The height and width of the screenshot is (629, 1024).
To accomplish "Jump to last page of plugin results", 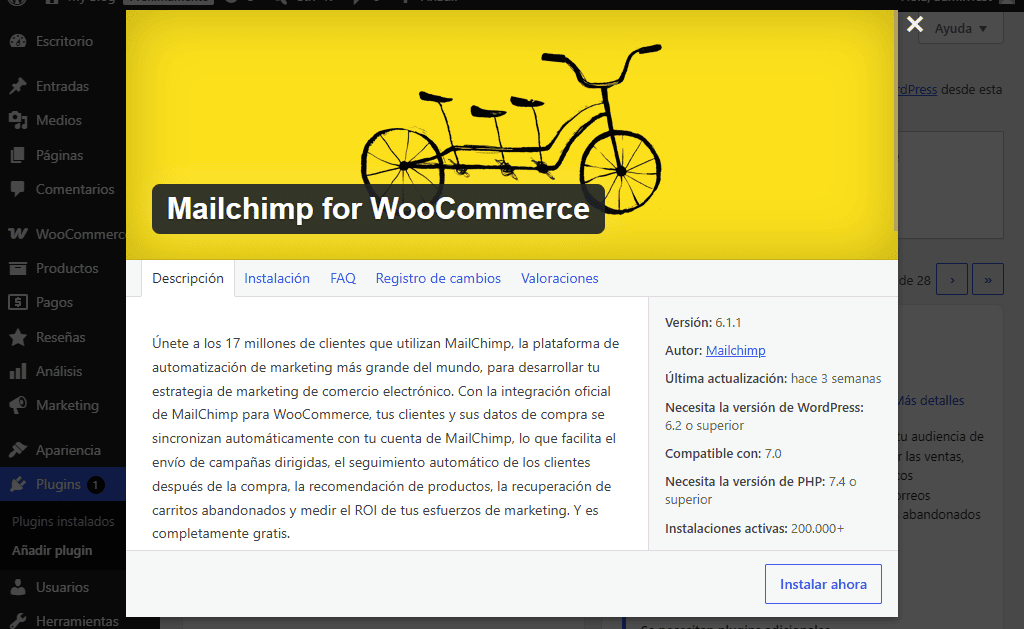I will pyautogui.click(x=988, y=280).
